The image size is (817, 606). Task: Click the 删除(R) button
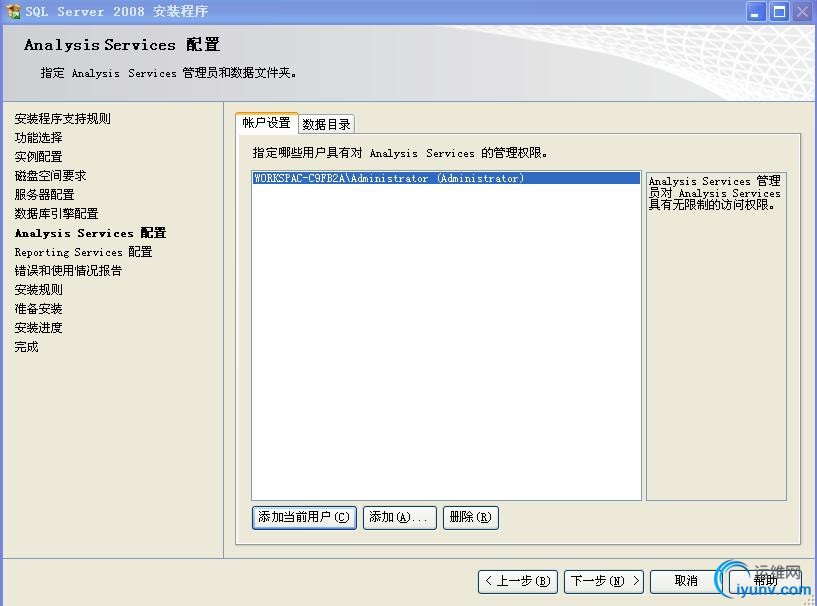(x=471, y=517)
